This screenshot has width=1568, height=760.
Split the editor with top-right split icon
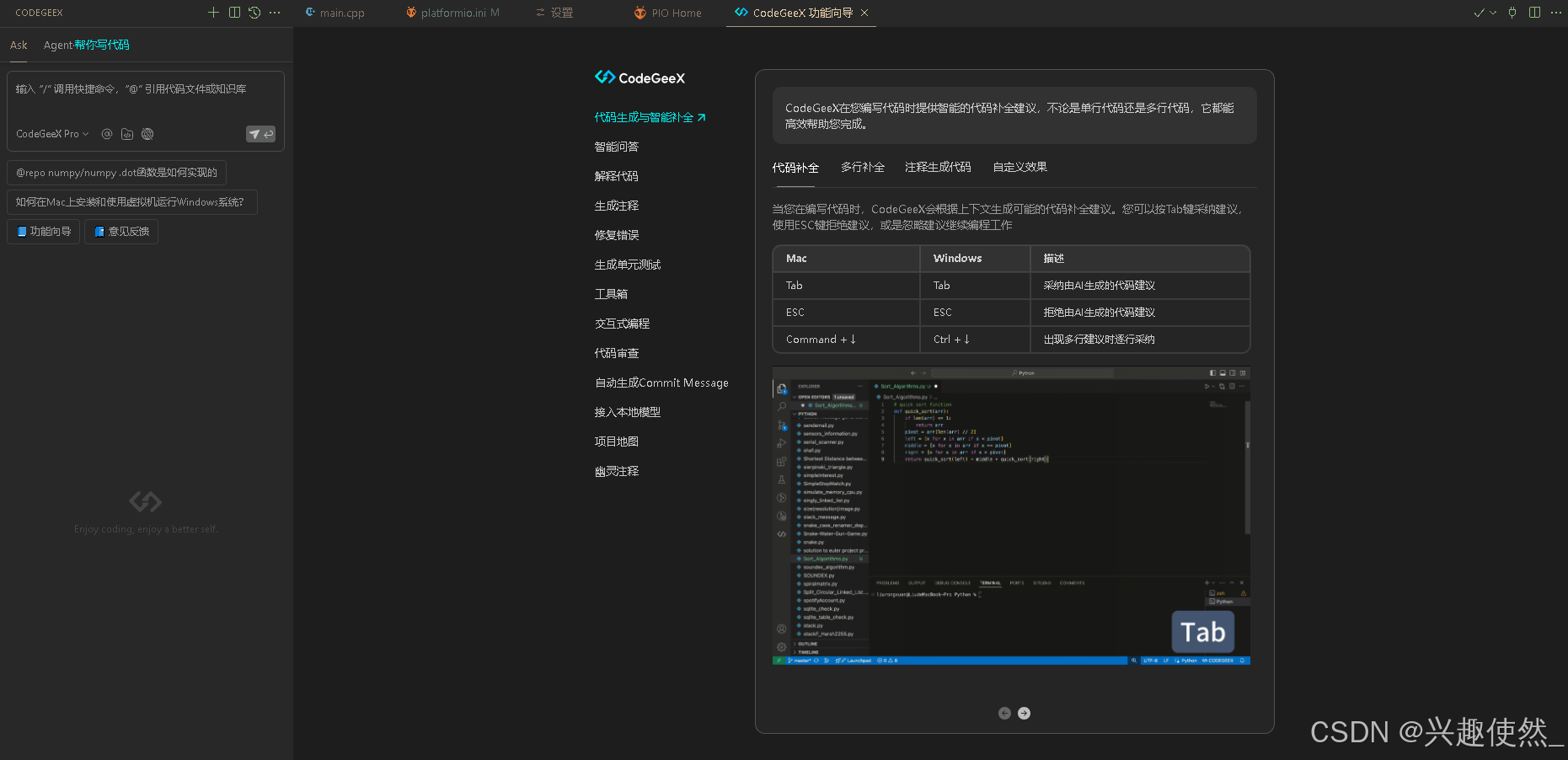click(x=1535, y=13)
